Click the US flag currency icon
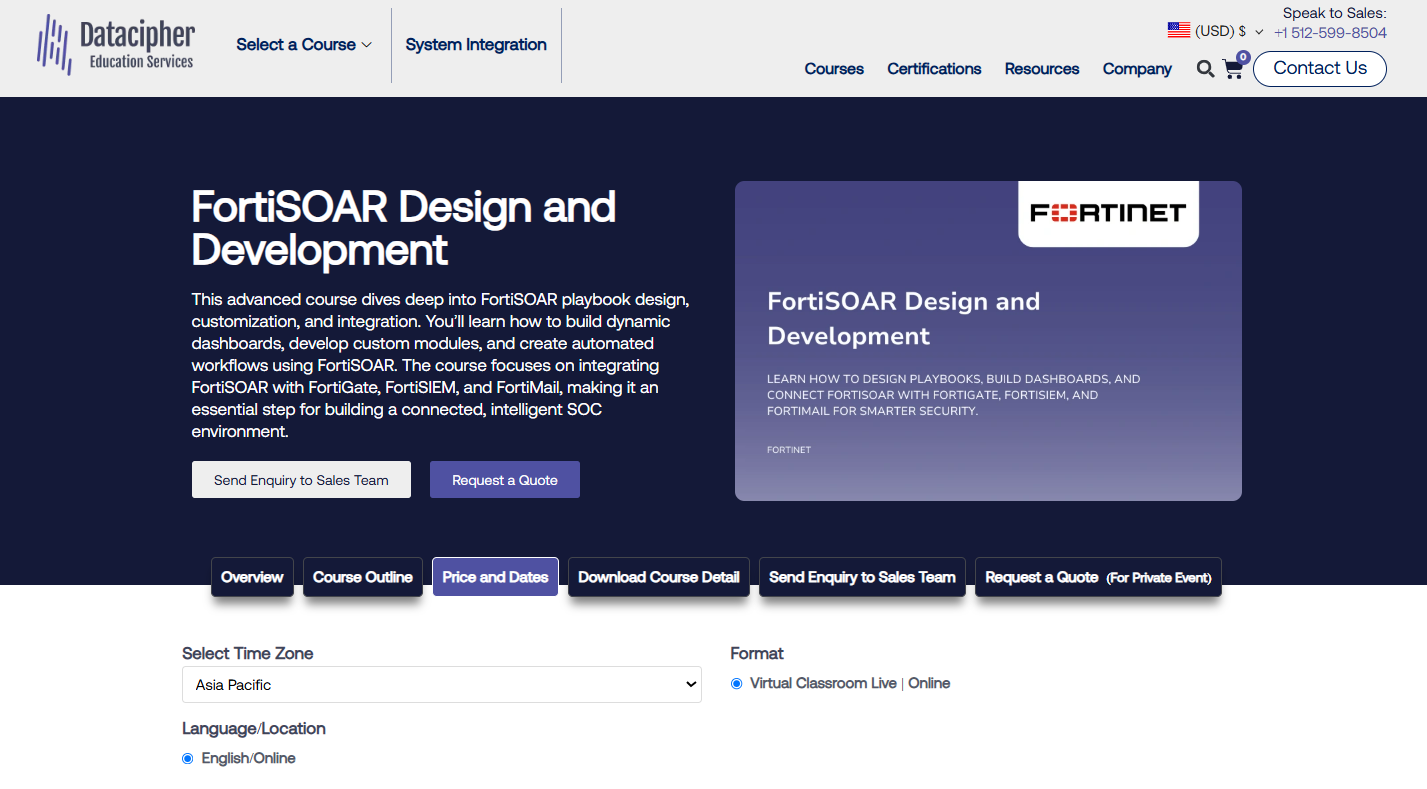The height and width of the screenshot is (789, 1427). 1178,31
